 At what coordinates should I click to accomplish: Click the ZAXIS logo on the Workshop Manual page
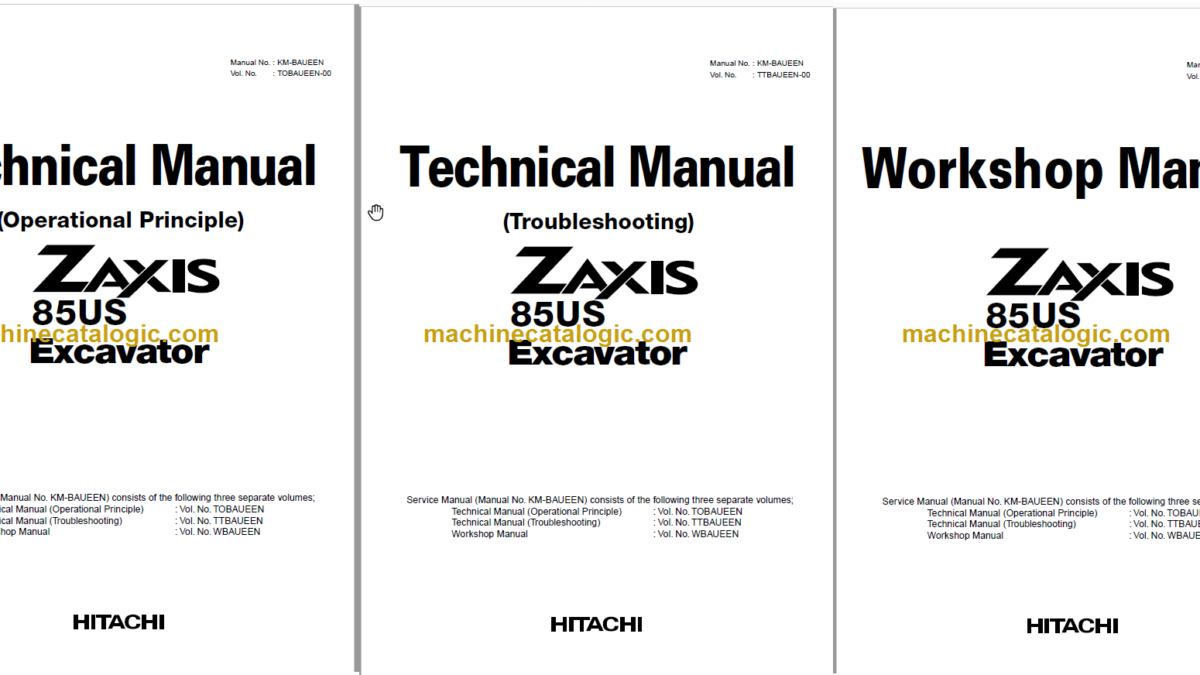[1080, 275]
